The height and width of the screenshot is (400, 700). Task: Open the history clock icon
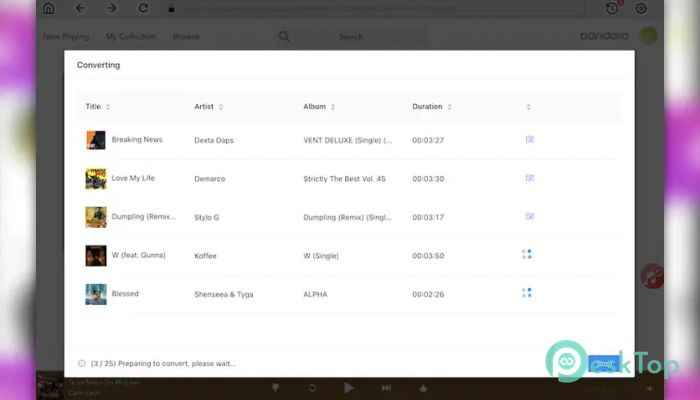(612, 8)
